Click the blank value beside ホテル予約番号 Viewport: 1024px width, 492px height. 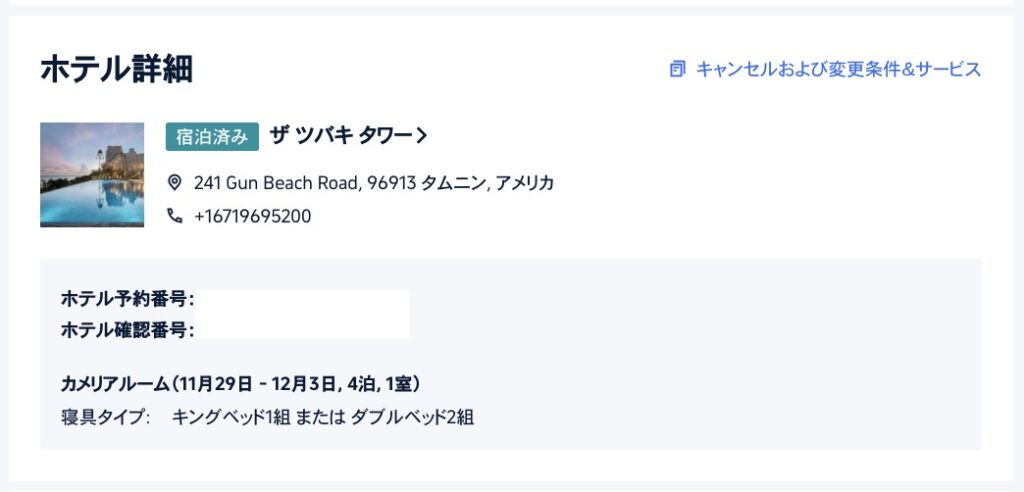[302, 302]
